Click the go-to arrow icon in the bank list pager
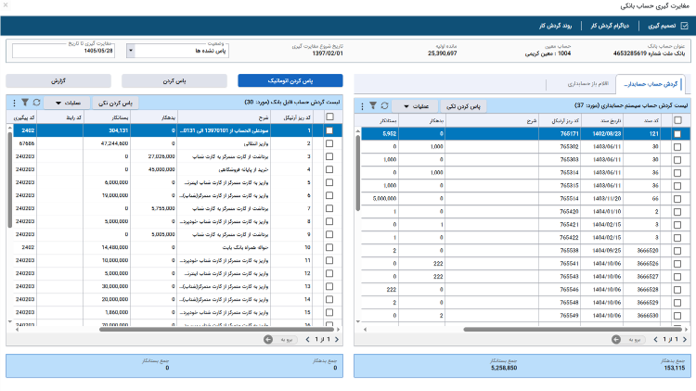 (268, 340)
